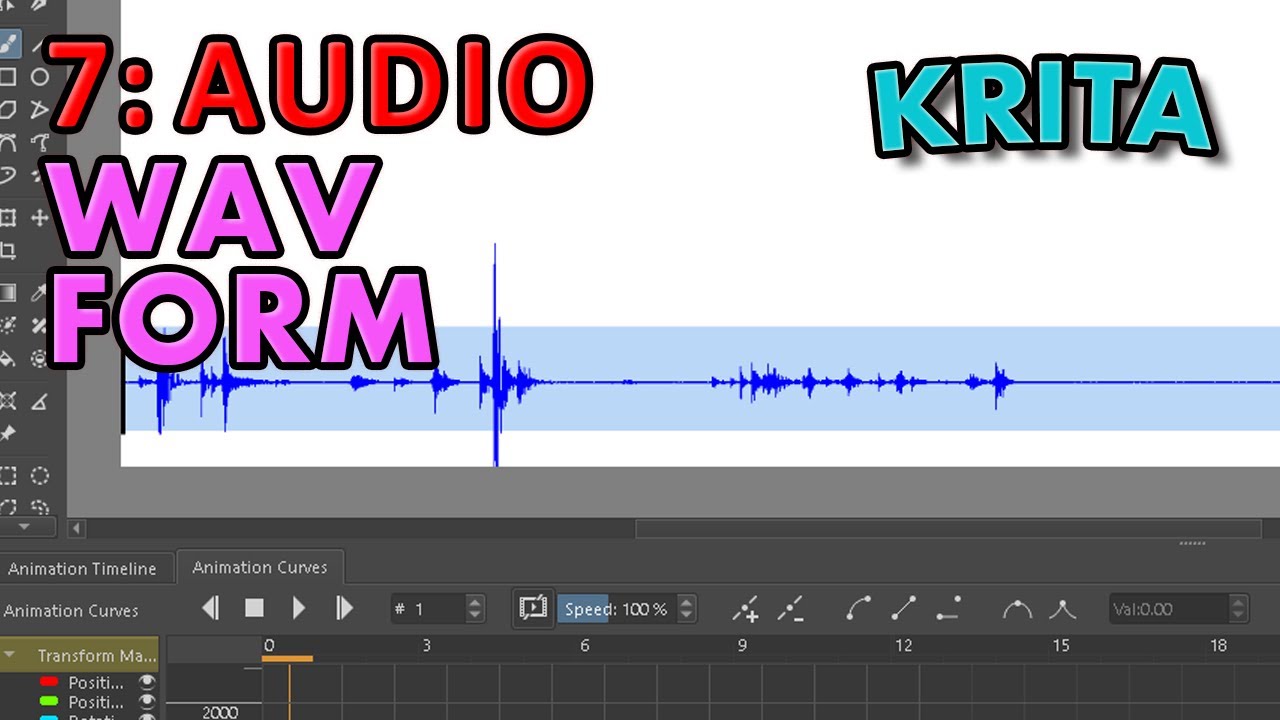Toggle visibility of red Position curve
This screenshot has height=720, width=1280.
[147, 683]
